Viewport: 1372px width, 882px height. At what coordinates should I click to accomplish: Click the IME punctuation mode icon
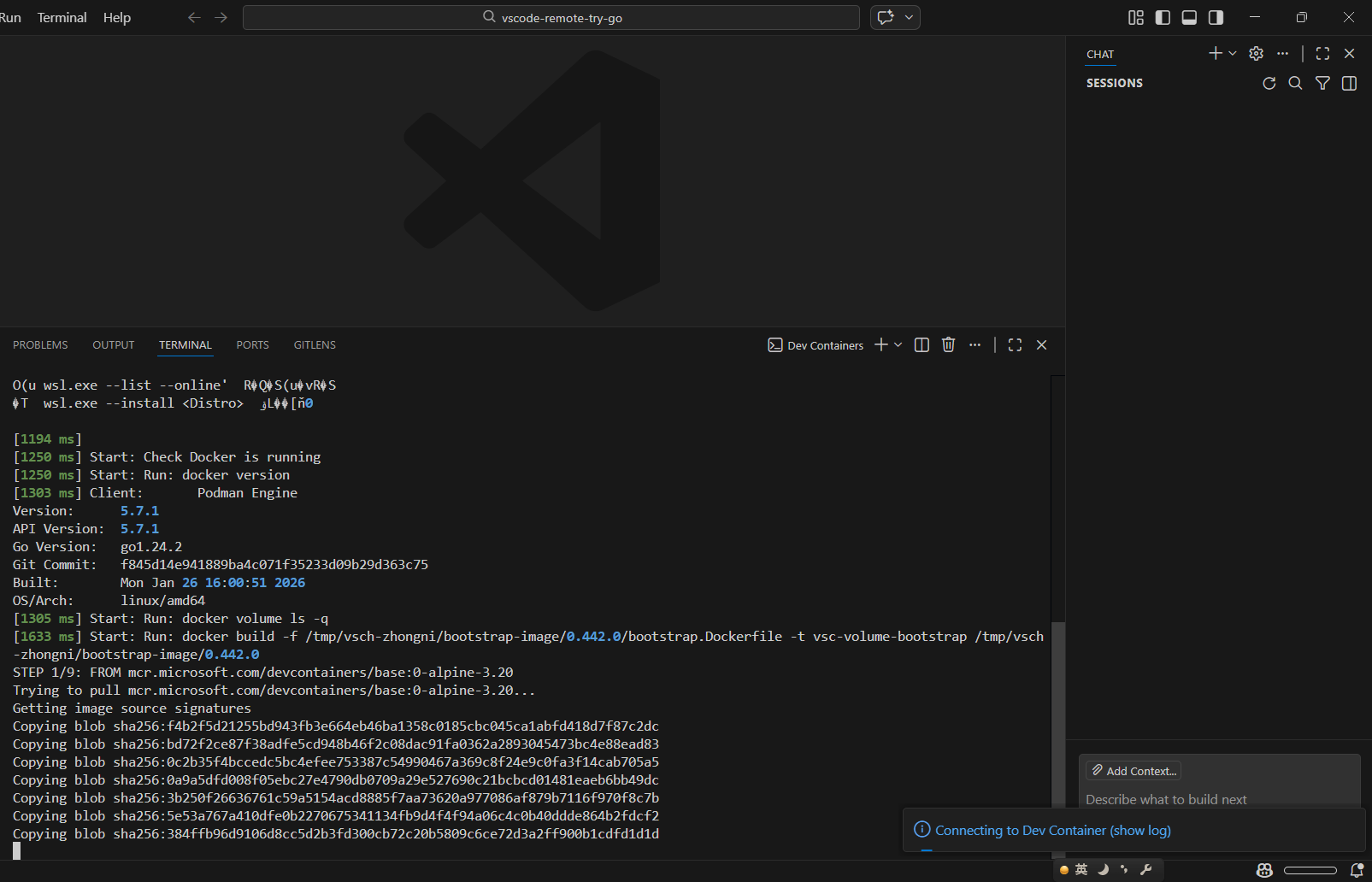click(x=1124, y=869)
